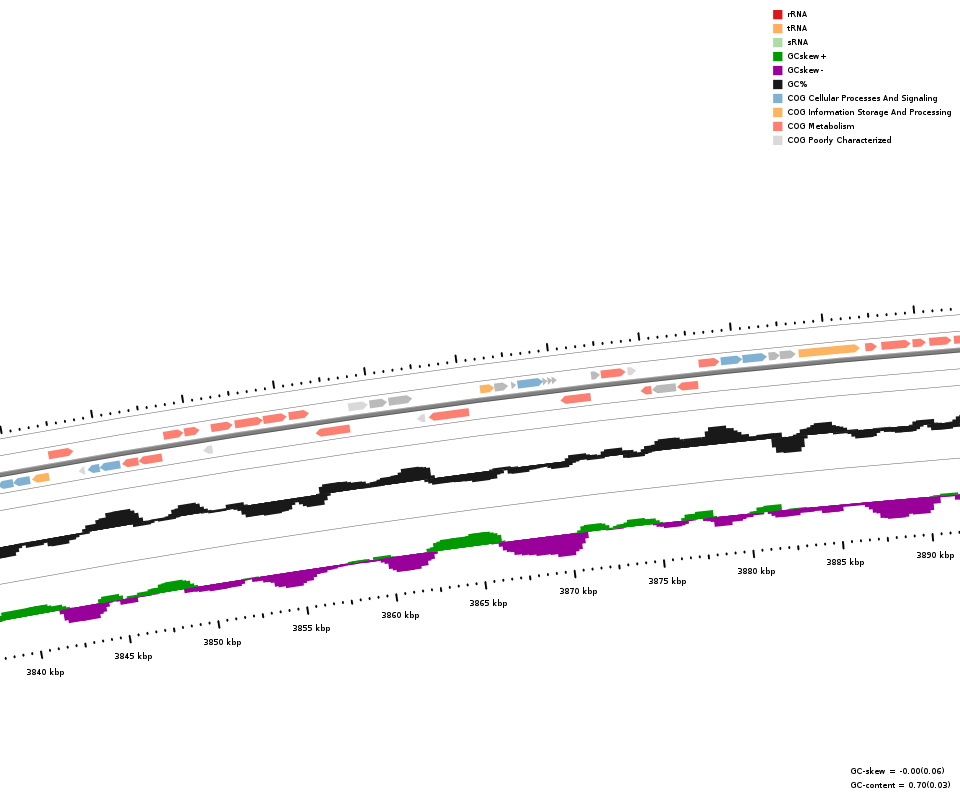Click the 3870 kbp position label
This screenshot has width=960, height=800.
[578, 591]
